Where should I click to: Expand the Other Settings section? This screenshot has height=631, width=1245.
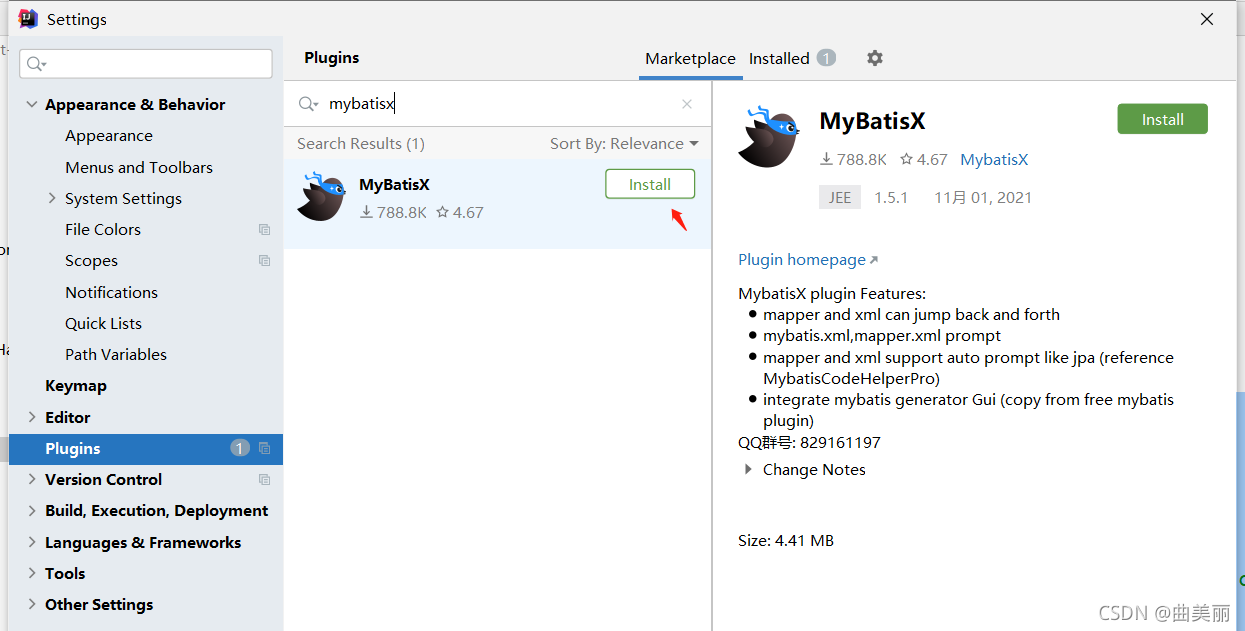coord(32,604)
